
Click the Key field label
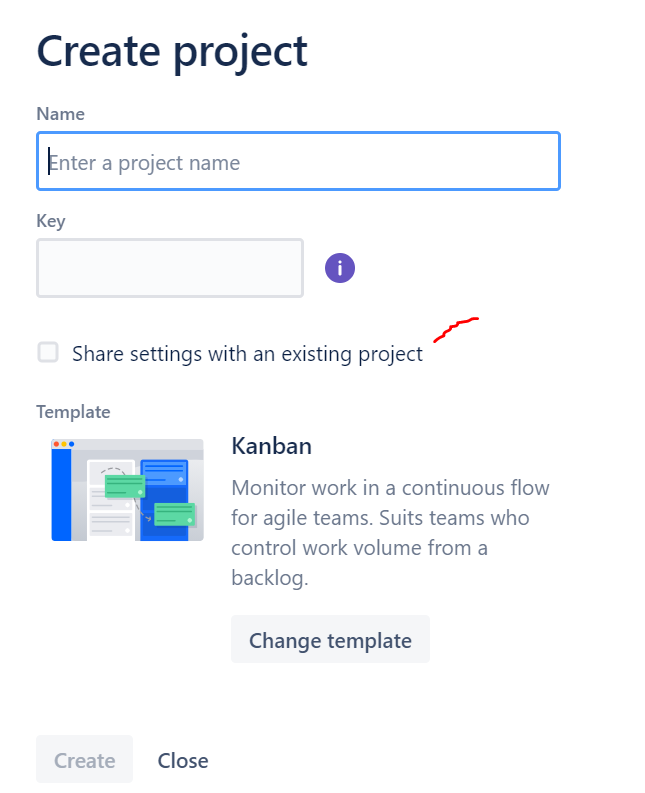coord(51,221)
